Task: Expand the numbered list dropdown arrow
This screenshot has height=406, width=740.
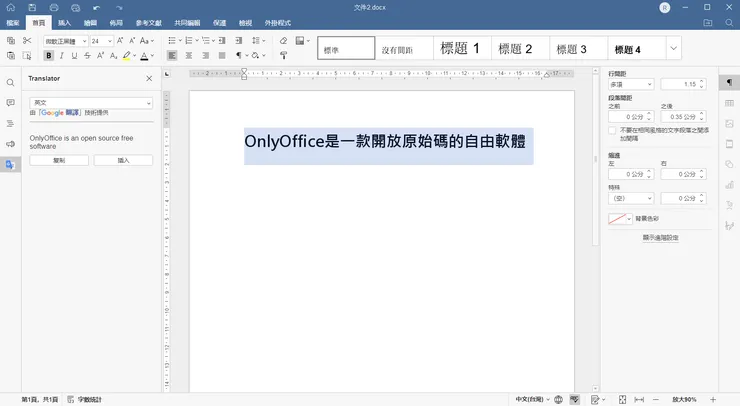Action: 197,41
